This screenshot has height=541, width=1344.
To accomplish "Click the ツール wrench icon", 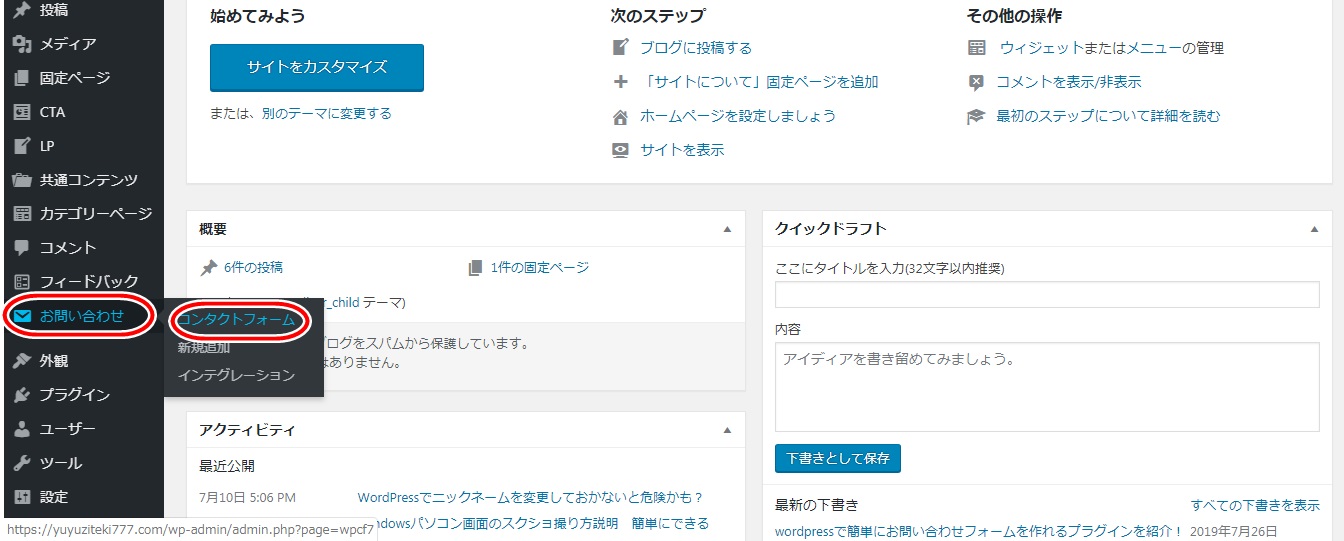I will (x=22, y=463).
